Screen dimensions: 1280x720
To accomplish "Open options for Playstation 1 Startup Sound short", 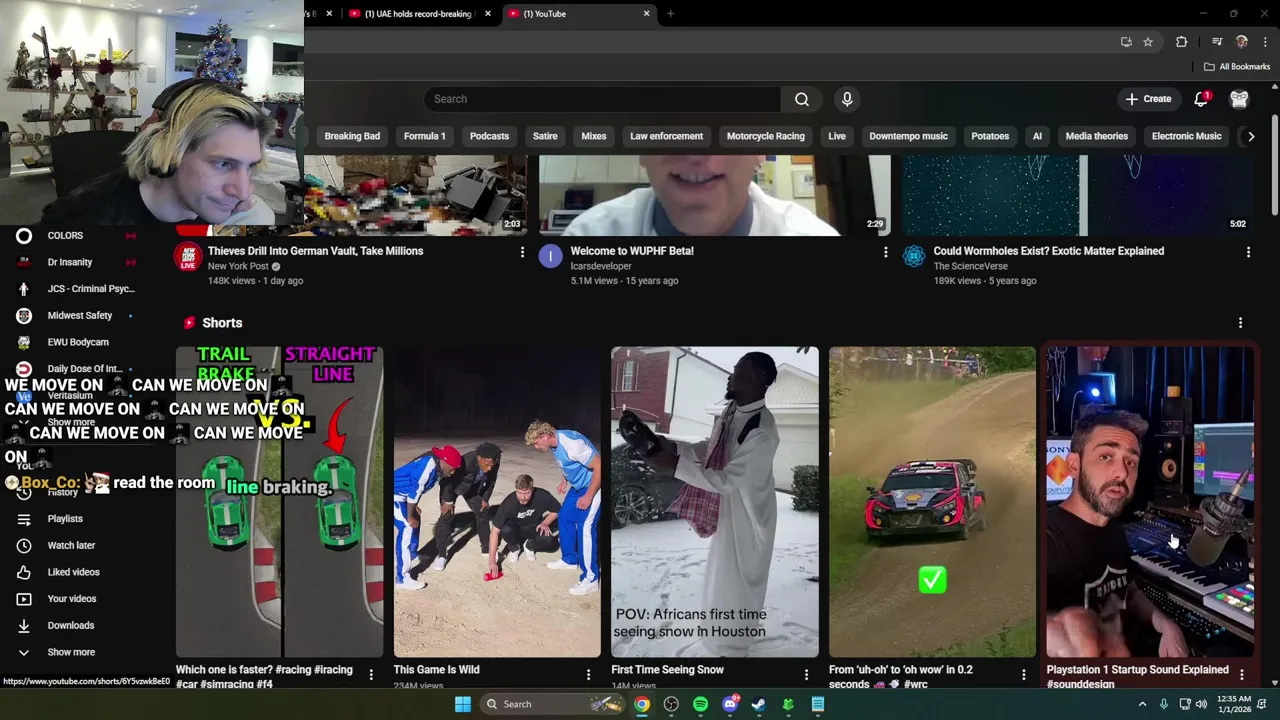I will pyautogui.click(x=1241, y=675).
